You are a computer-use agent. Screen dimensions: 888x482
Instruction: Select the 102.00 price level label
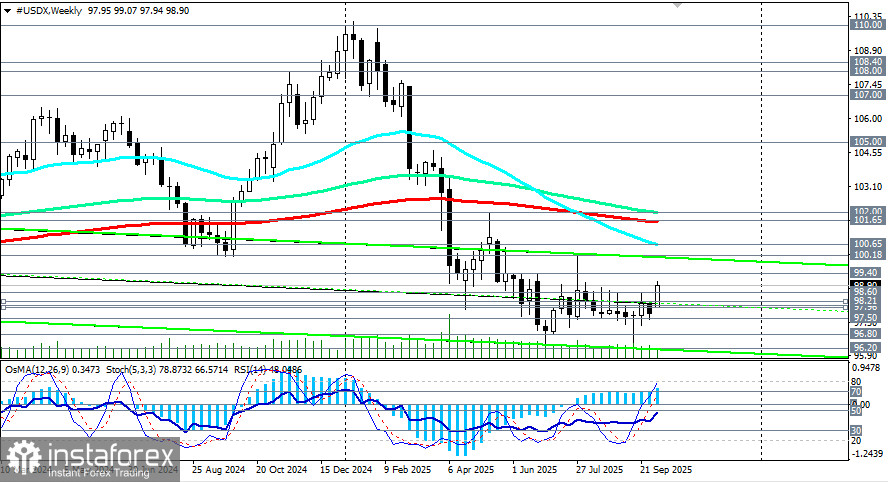coord(868,211)
